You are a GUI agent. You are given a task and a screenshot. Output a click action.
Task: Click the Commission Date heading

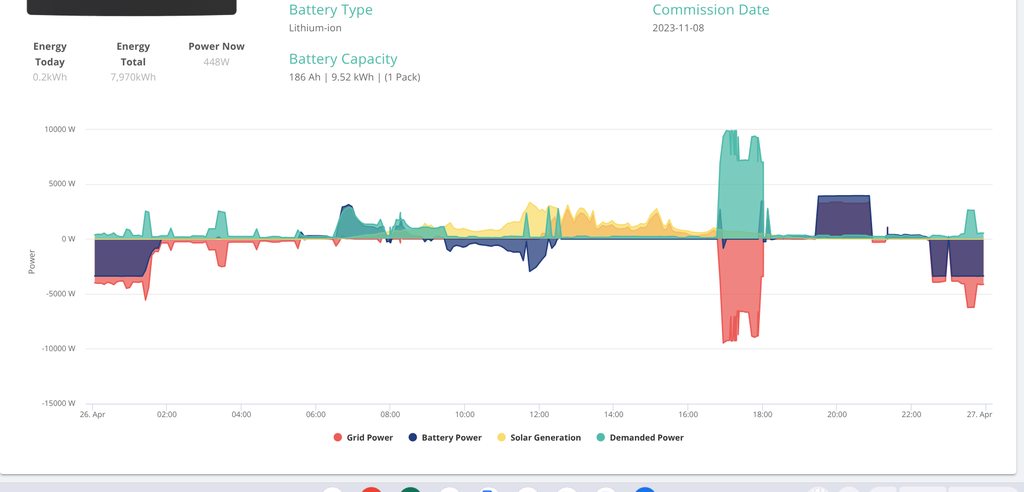point(711,10)
